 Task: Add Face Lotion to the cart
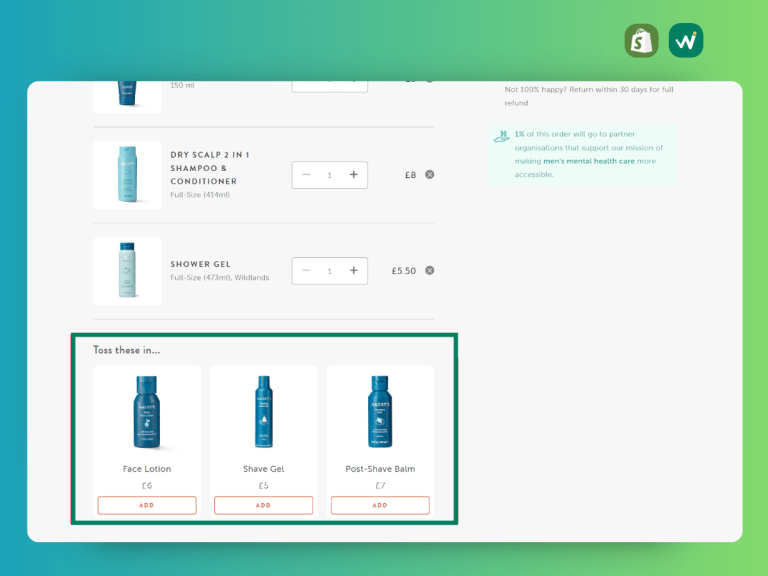(x=147, y=505)
